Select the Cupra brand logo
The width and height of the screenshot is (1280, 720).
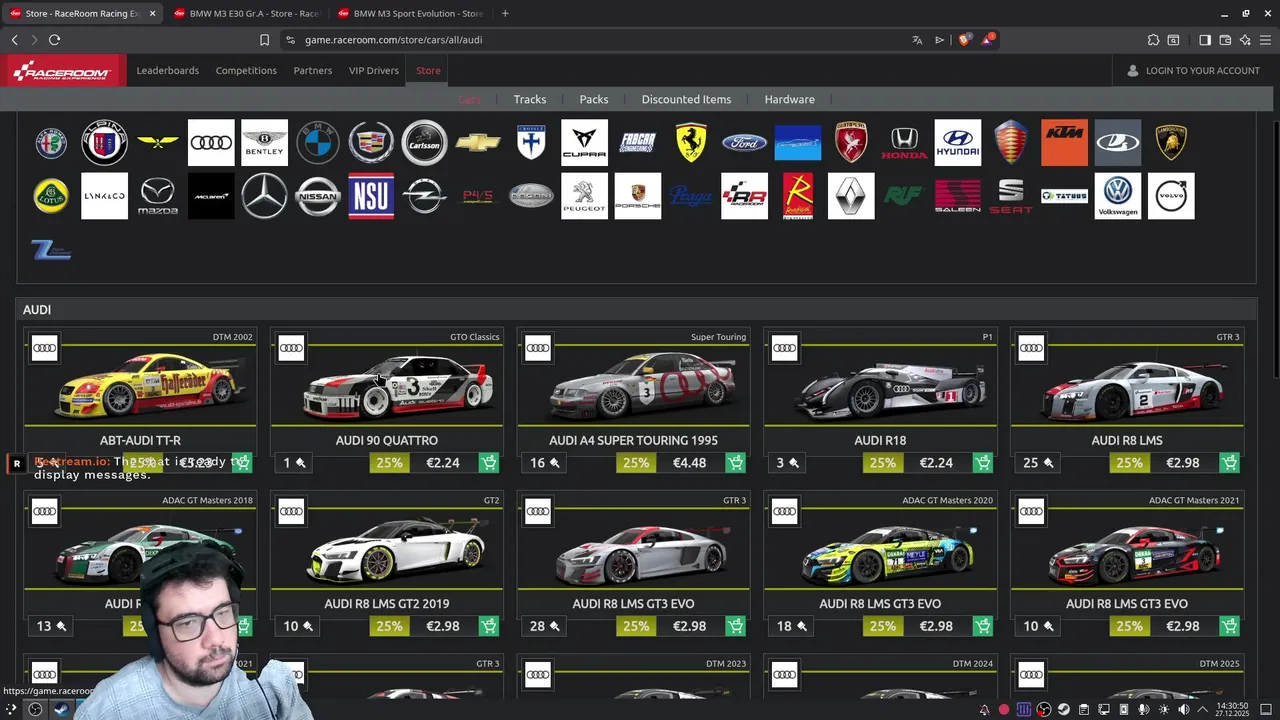[584, 143]
